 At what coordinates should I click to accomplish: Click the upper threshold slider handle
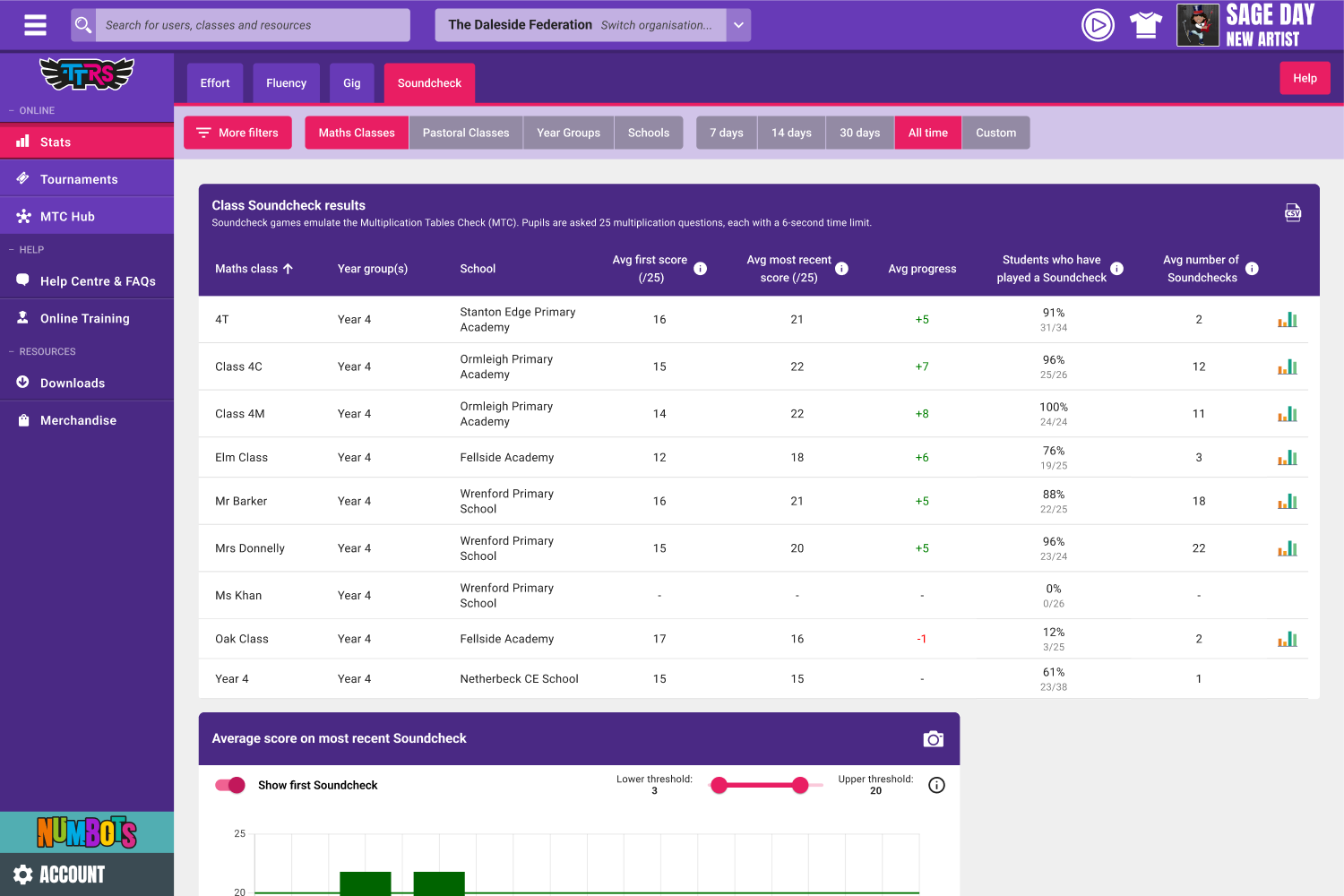(x=800, y=786)
